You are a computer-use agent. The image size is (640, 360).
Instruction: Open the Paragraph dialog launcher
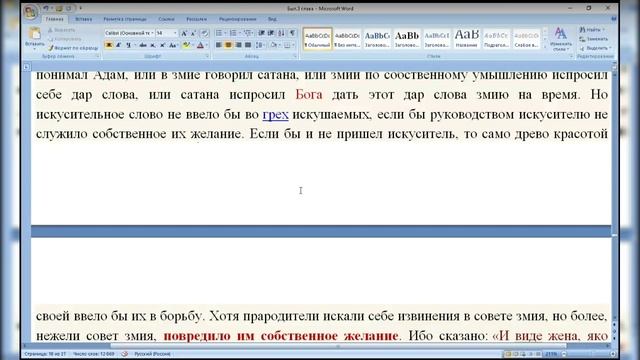(295, 56)
